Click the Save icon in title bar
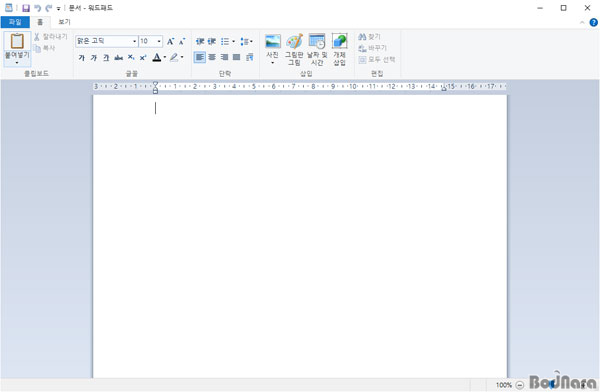This screenshot has height=392, width=600. 26,8
